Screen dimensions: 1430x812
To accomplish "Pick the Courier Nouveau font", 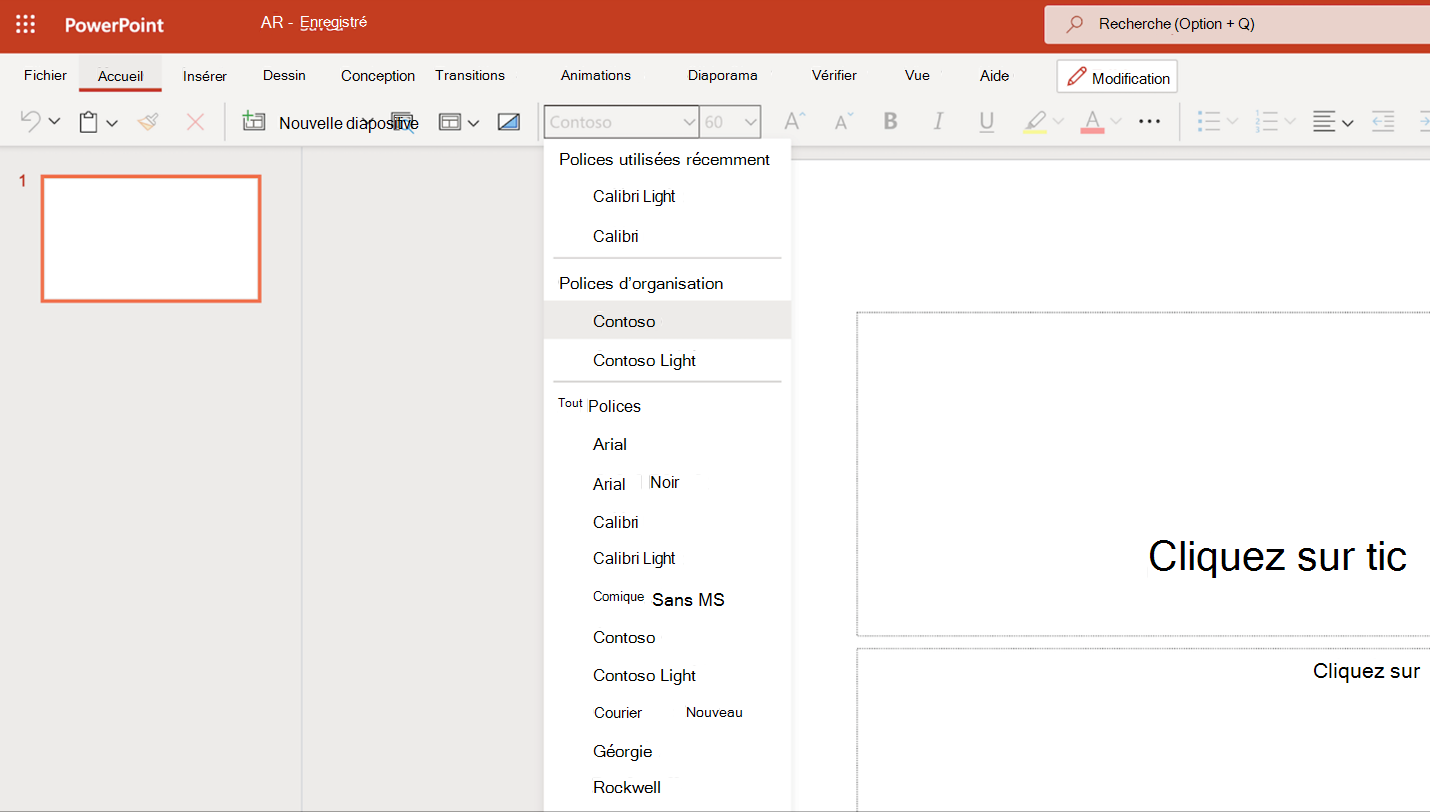I will [667, 713].
